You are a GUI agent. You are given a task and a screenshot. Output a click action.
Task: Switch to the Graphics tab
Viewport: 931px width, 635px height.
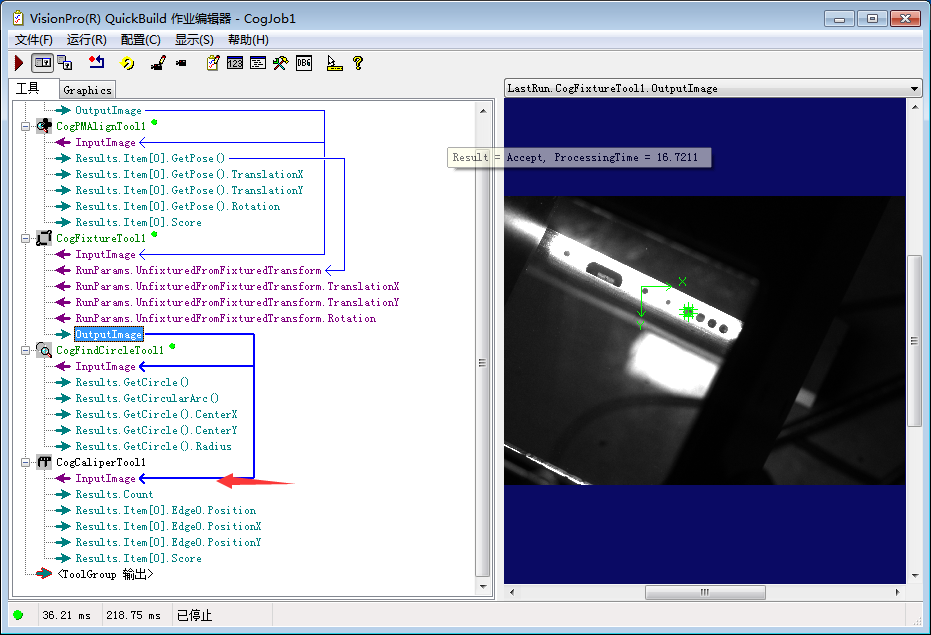[87, 90]
